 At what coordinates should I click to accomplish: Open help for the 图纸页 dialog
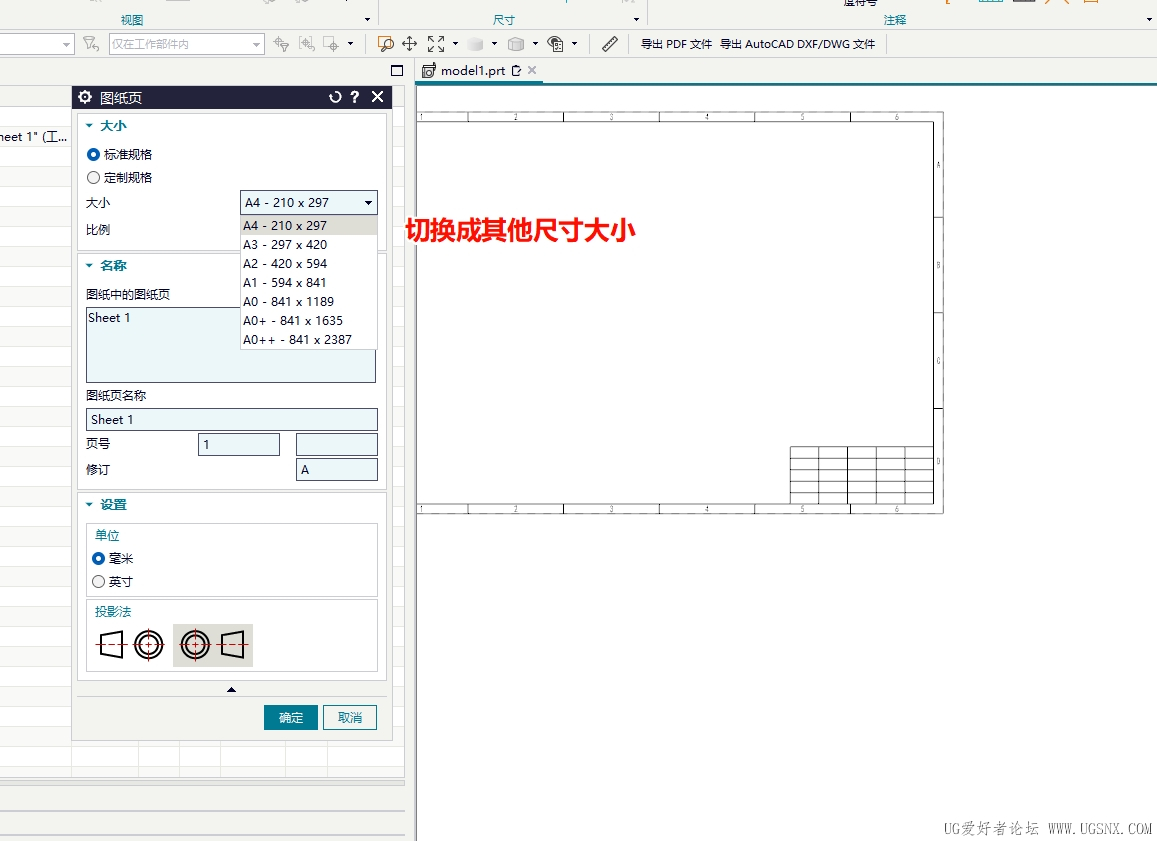click(355, 97)
